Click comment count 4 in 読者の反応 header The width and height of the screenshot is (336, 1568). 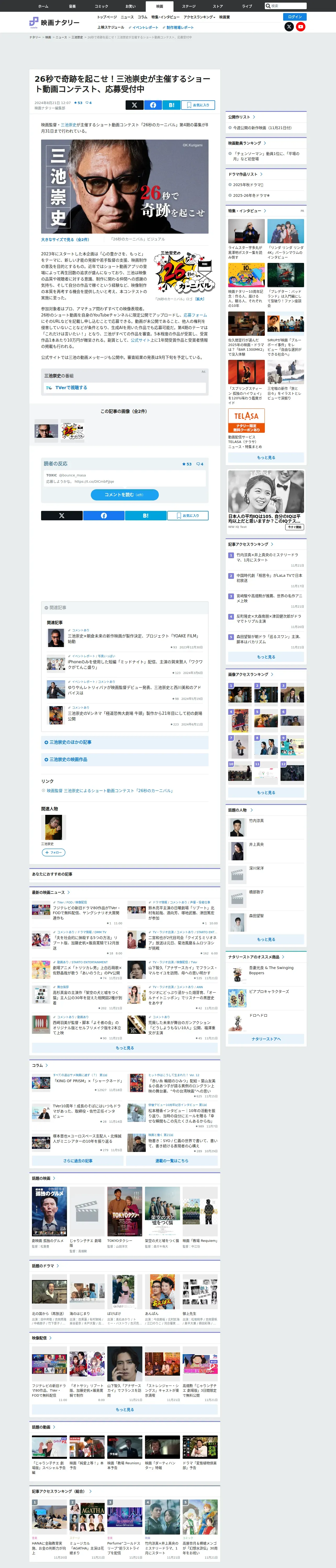tap(199, 464)
